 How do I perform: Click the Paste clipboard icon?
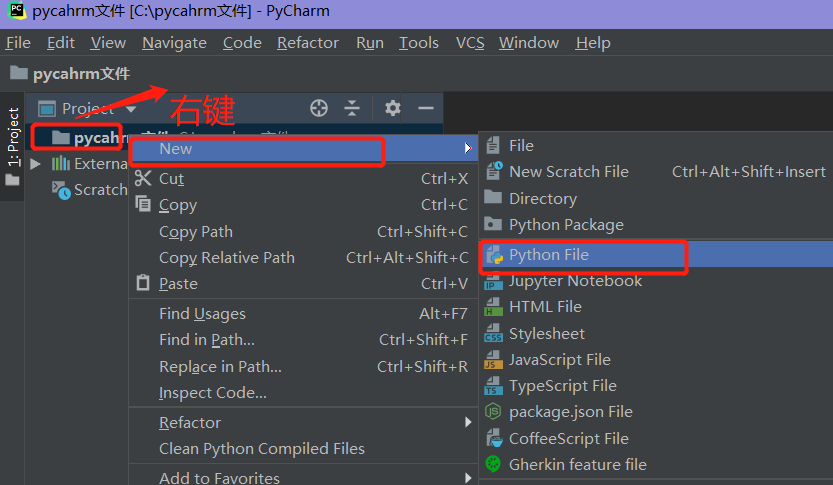coord(143,283)
